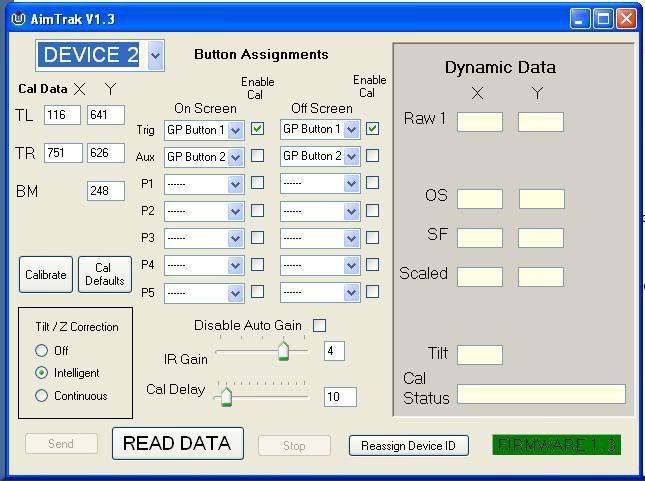Viewport: 645px width, 481px height.
Task: Click the Cal Defaults button
Action: click(x=104, y=274)
